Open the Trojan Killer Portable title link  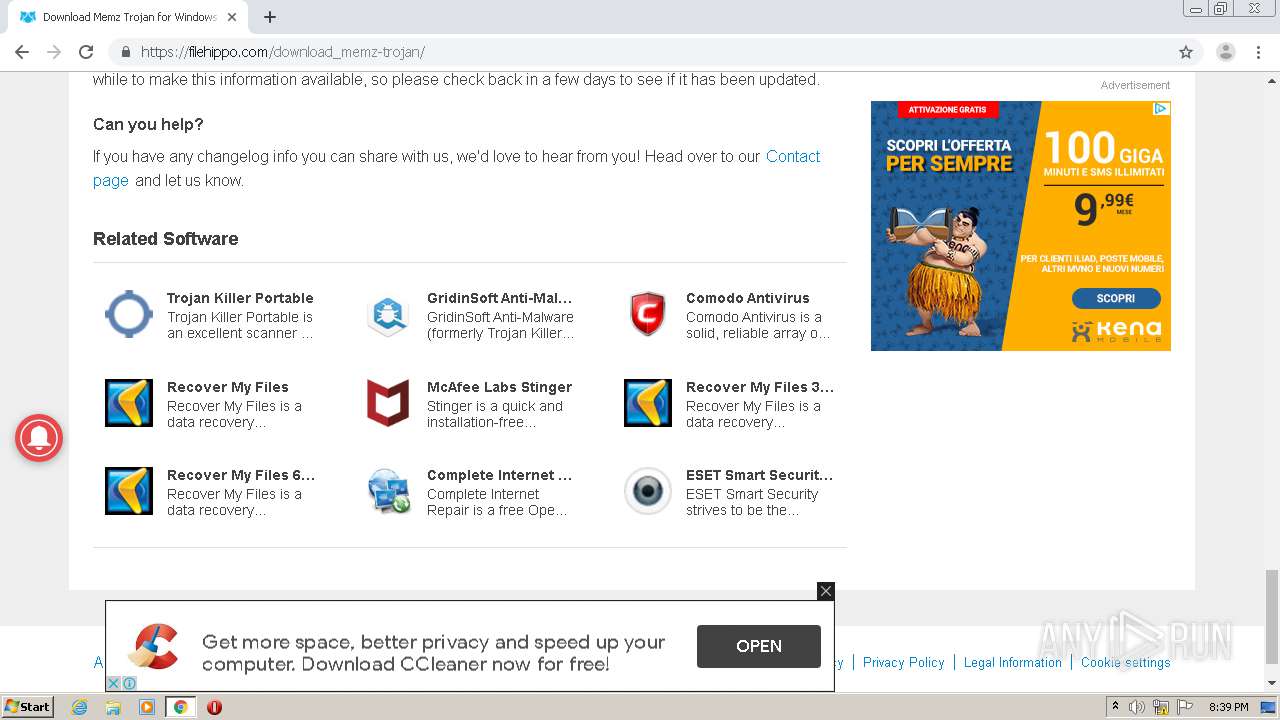click(x=240, y=298)
